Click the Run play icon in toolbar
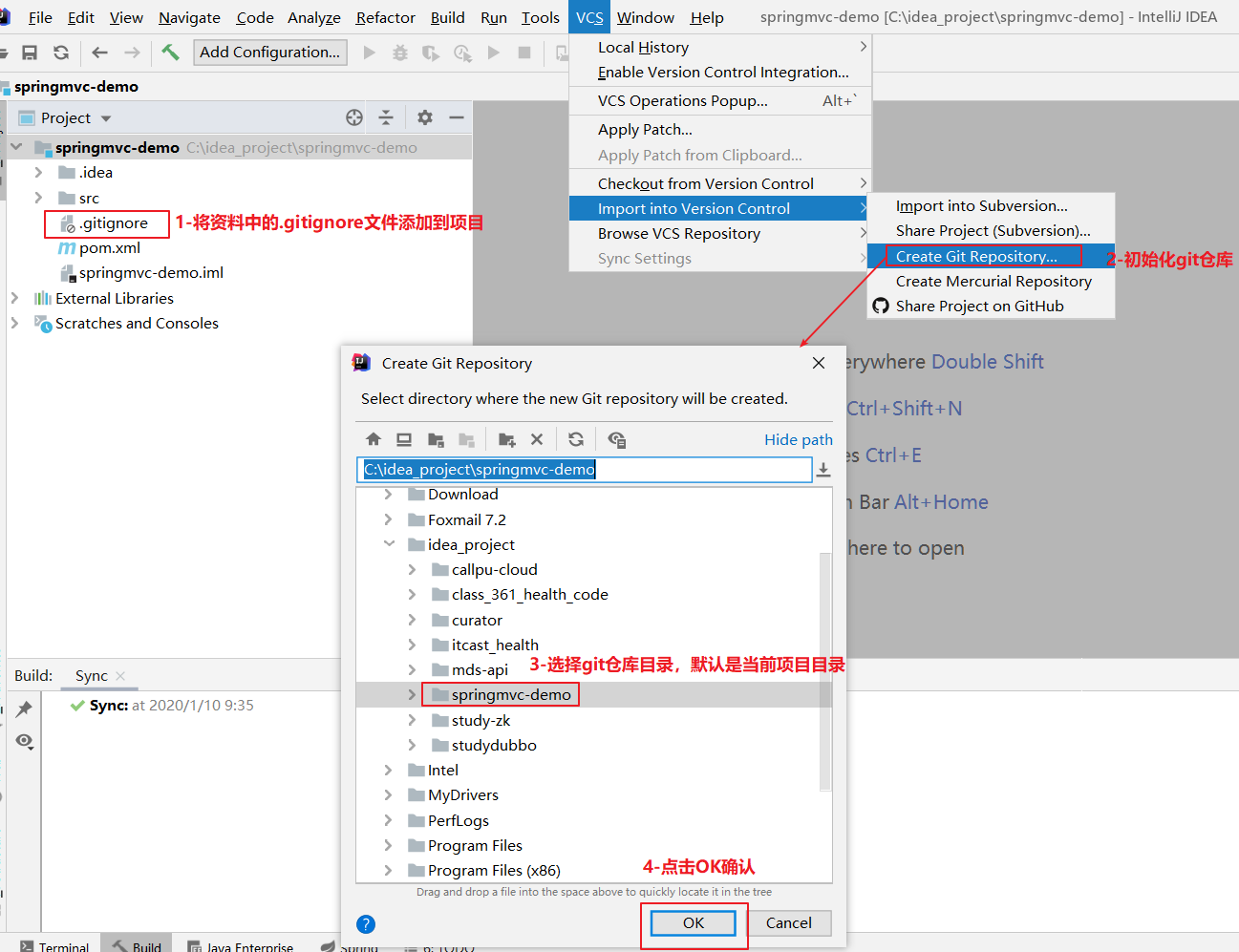 pos(370,53)
